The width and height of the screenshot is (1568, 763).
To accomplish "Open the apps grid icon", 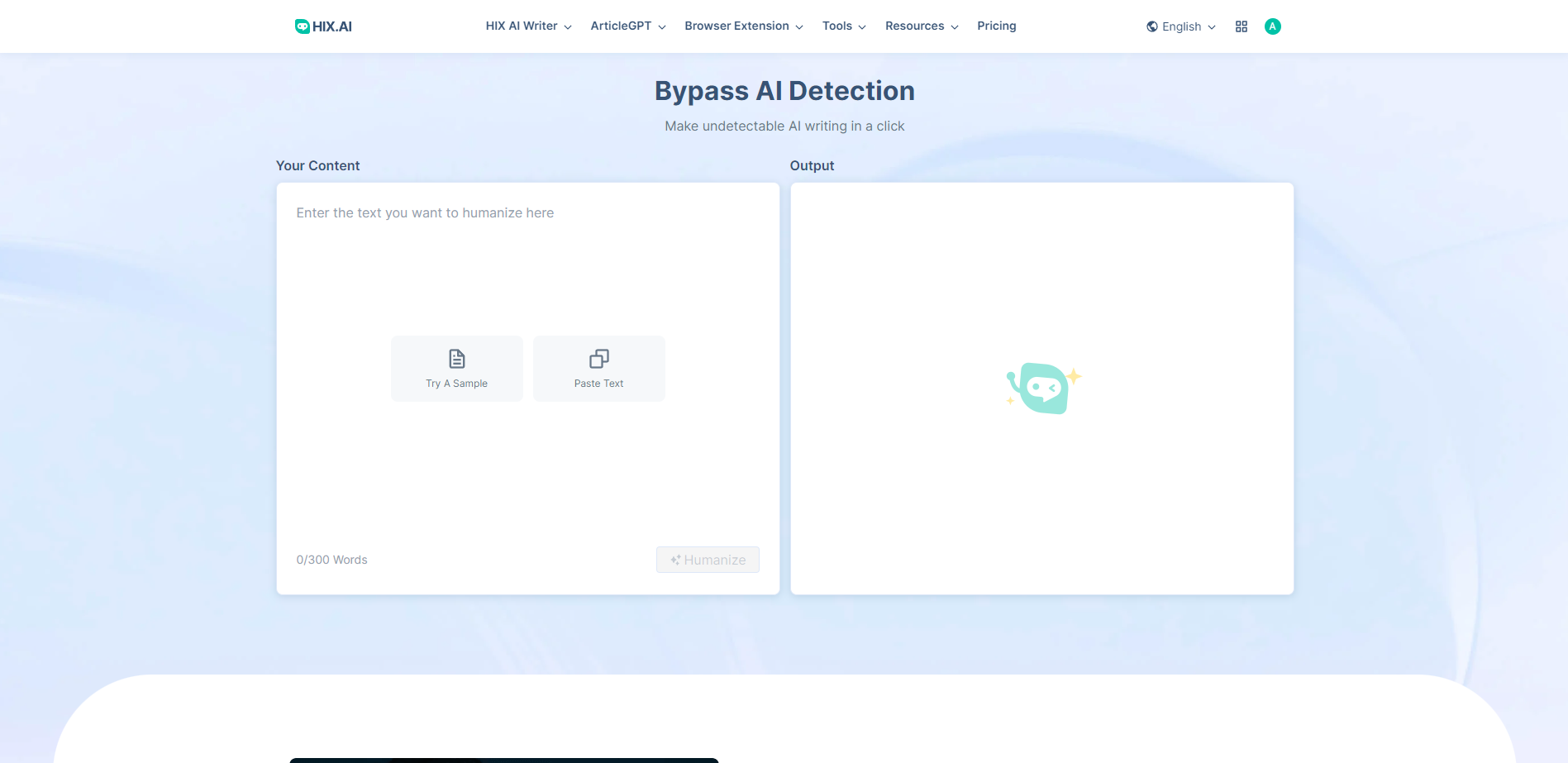I will tap(1241, 26).
